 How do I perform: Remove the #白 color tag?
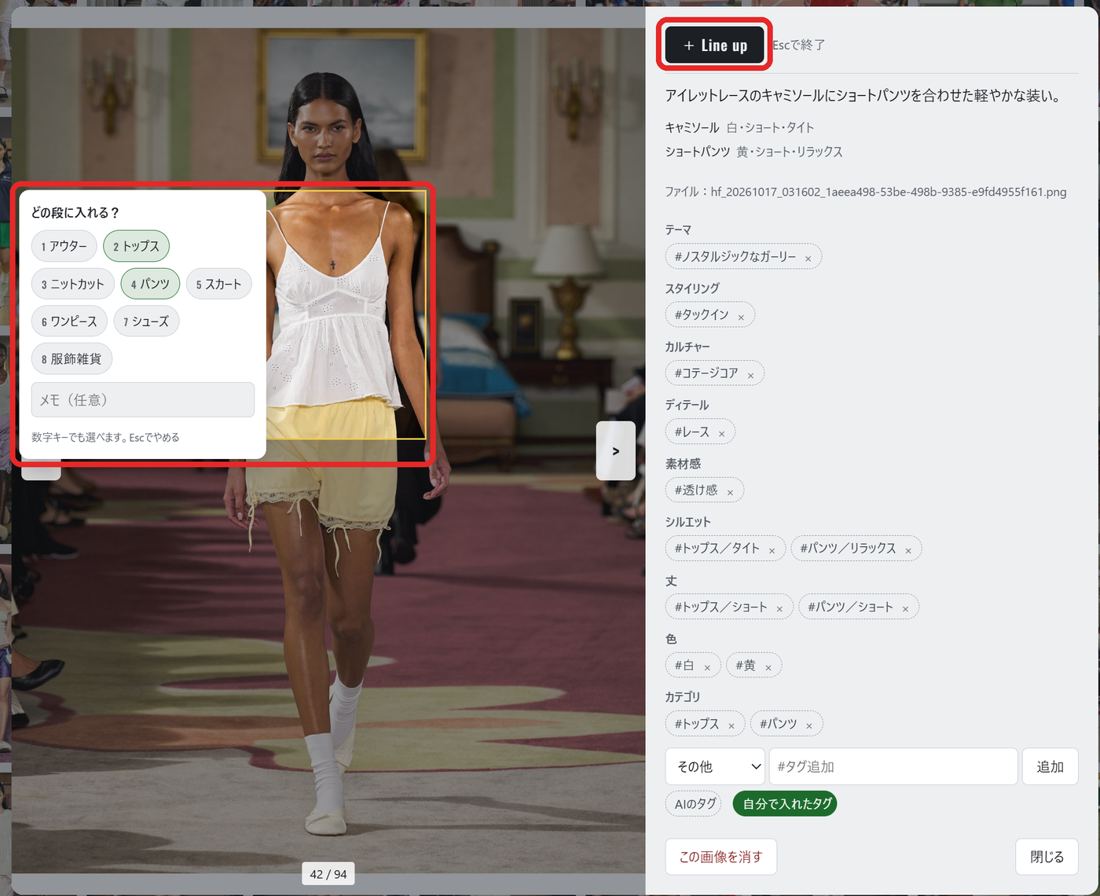coord(707,667)
